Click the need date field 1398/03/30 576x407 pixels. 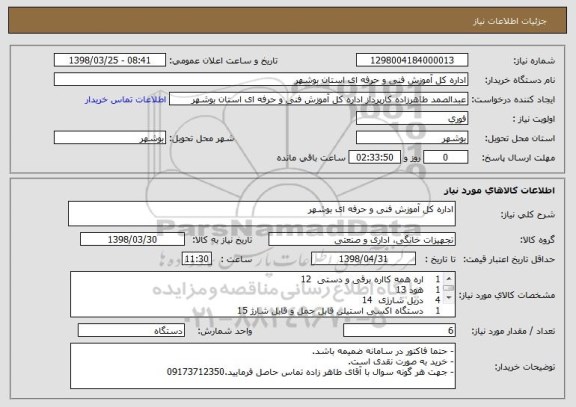point(132,239)
